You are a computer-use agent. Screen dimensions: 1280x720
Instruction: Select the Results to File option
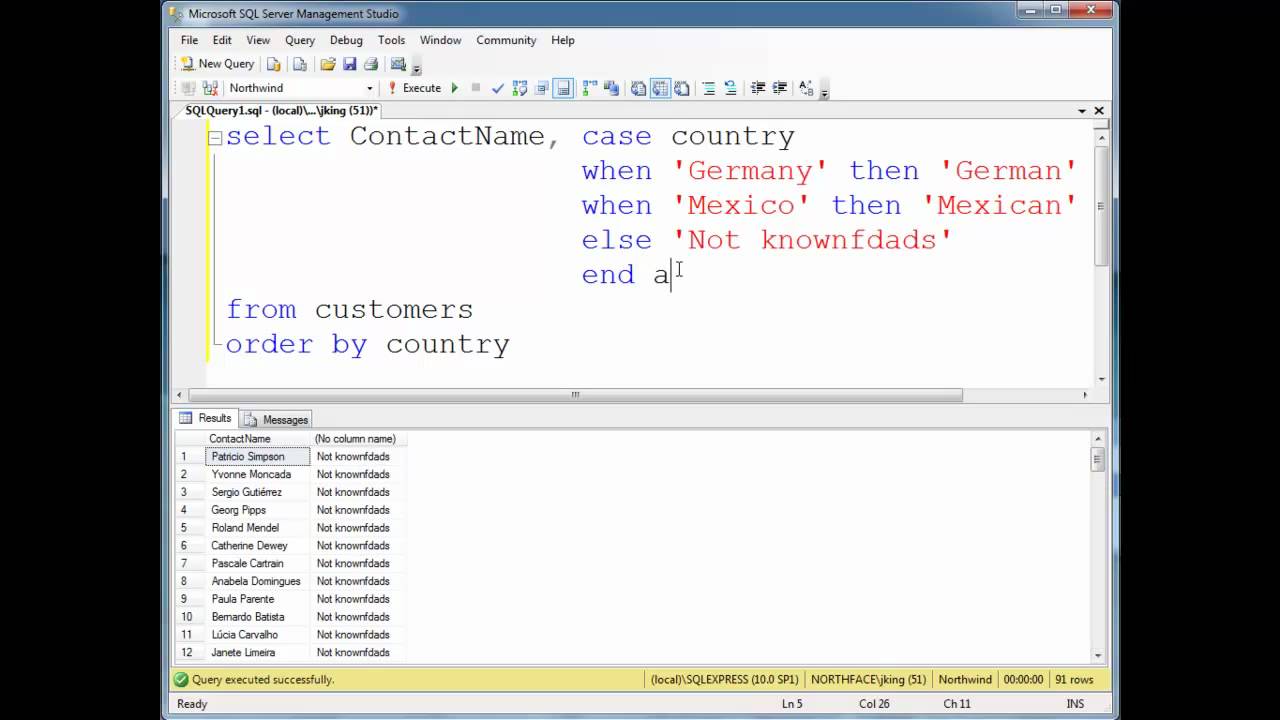click(x=682, y=88)
